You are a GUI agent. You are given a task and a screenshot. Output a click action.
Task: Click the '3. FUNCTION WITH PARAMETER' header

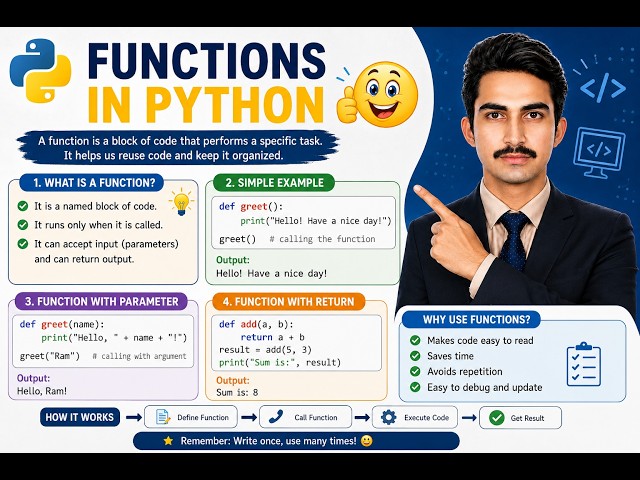coord(101,302)
